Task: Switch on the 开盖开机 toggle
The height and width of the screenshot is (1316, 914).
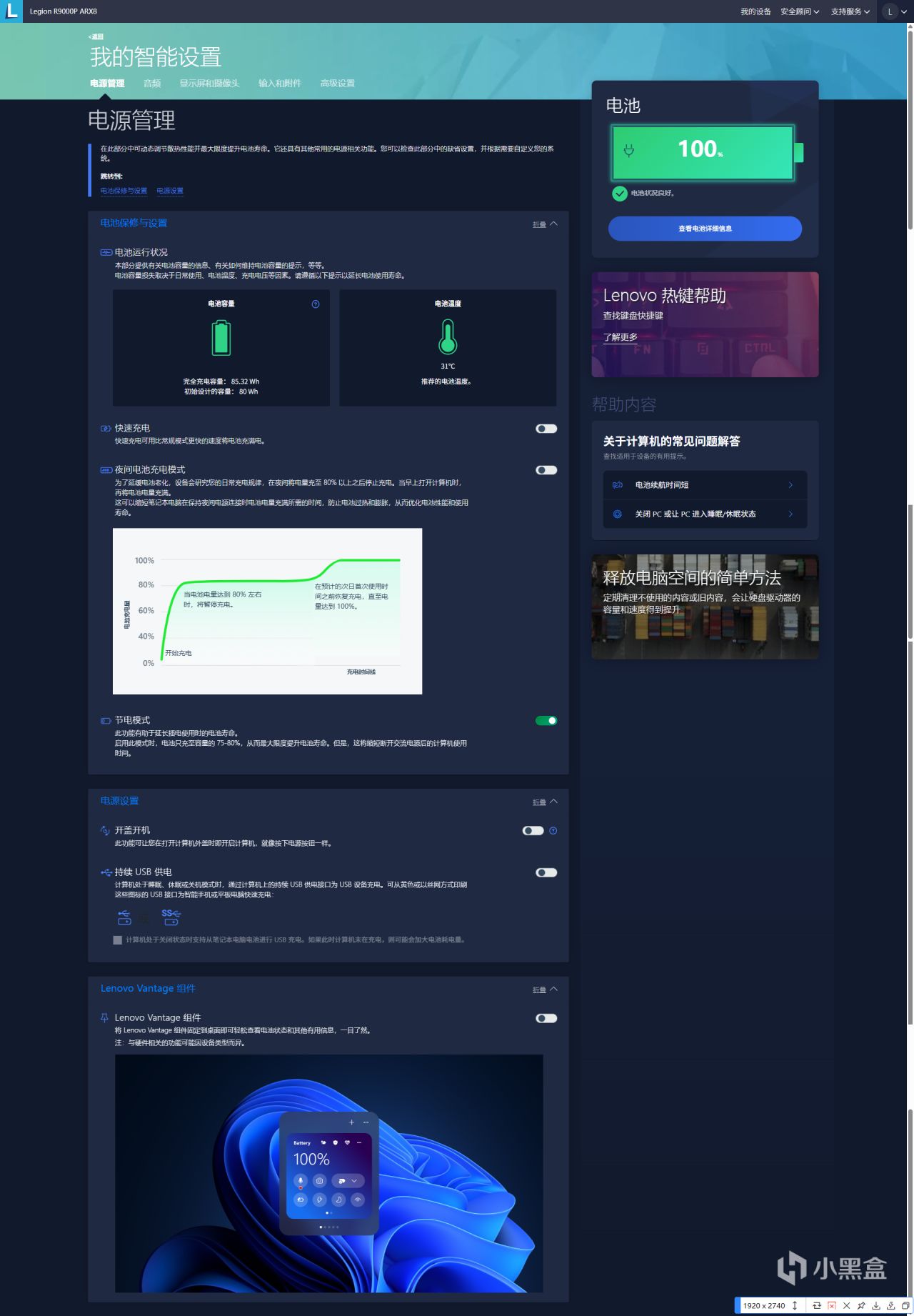Action: coord(533,831)
